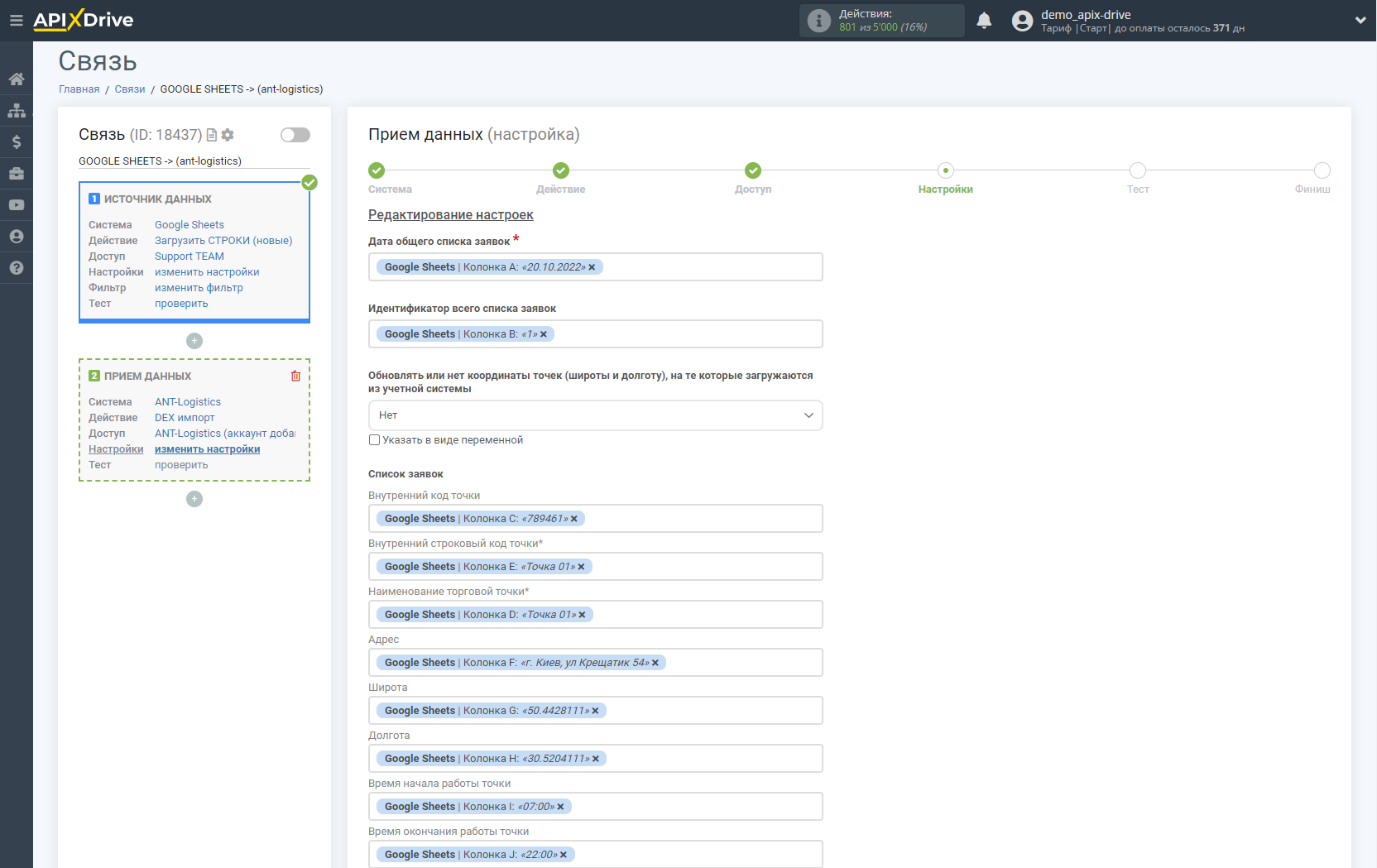The width and height of the screenshot is (1377, 868).
Task: Go to the Действие step
Action: click(561, 170)
